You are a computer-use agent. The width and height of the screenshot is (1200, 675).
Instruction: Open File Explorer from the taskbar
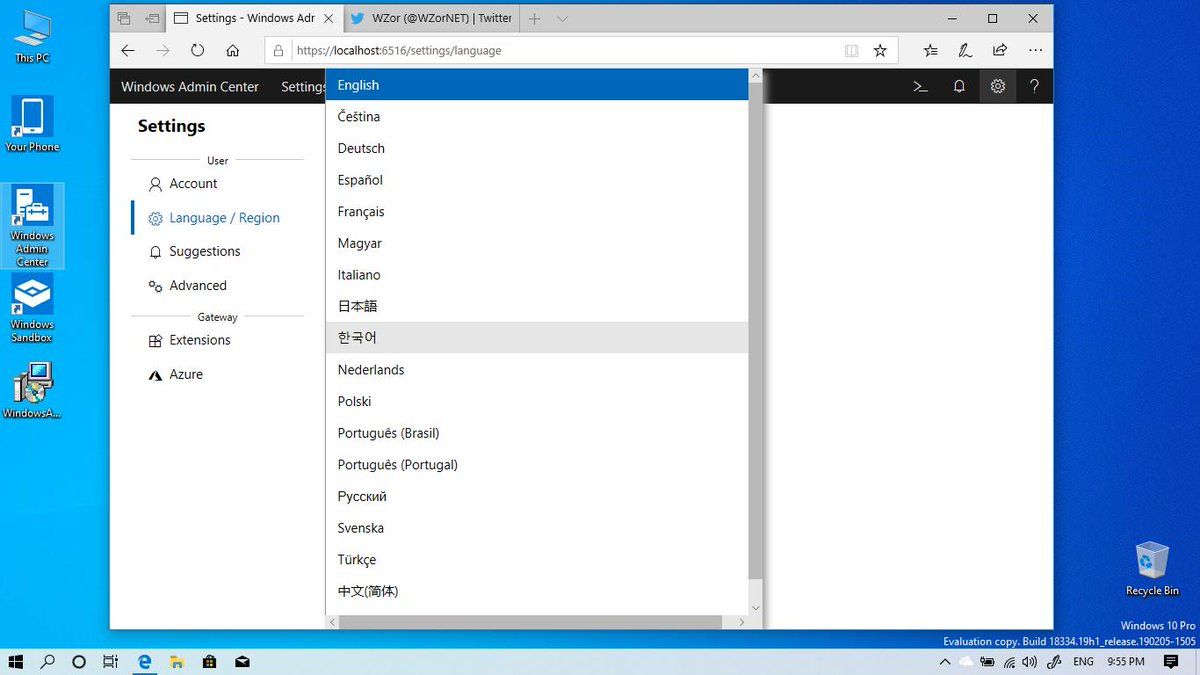tap(177, 661)
